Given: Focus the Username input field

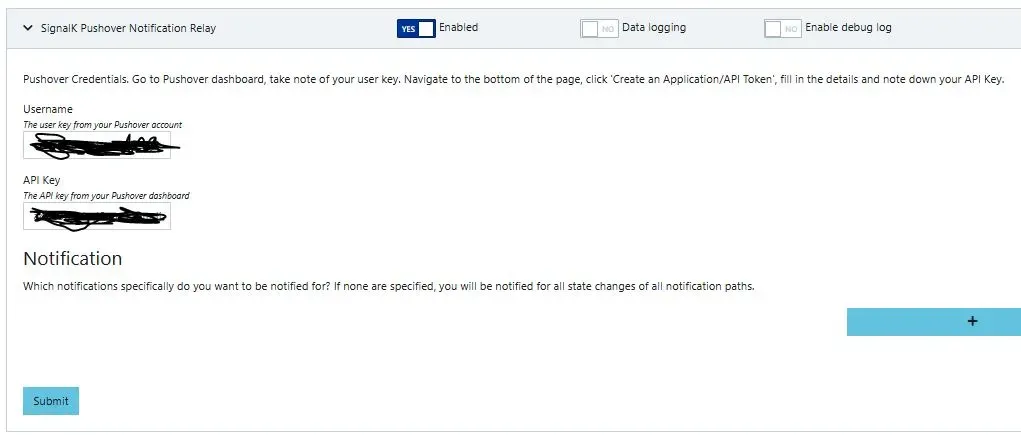Looking at the screenshot, I should pyautogui.click(x=97, y=146).
